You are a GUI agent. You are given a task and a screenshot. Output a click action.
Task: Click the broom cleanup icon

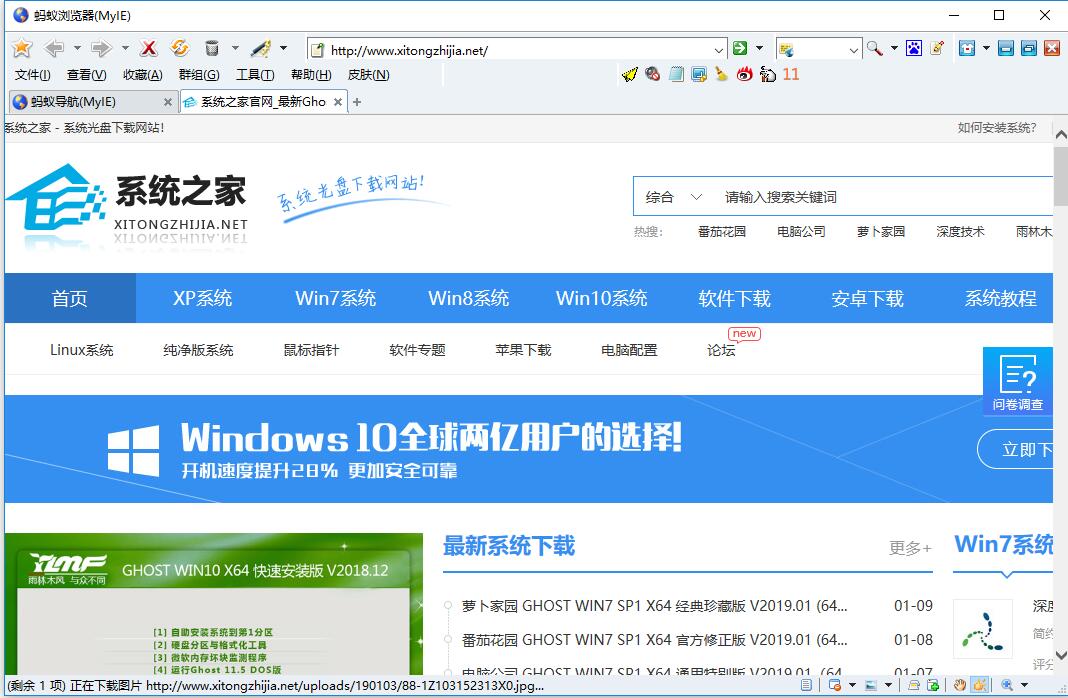pos(721,74)
